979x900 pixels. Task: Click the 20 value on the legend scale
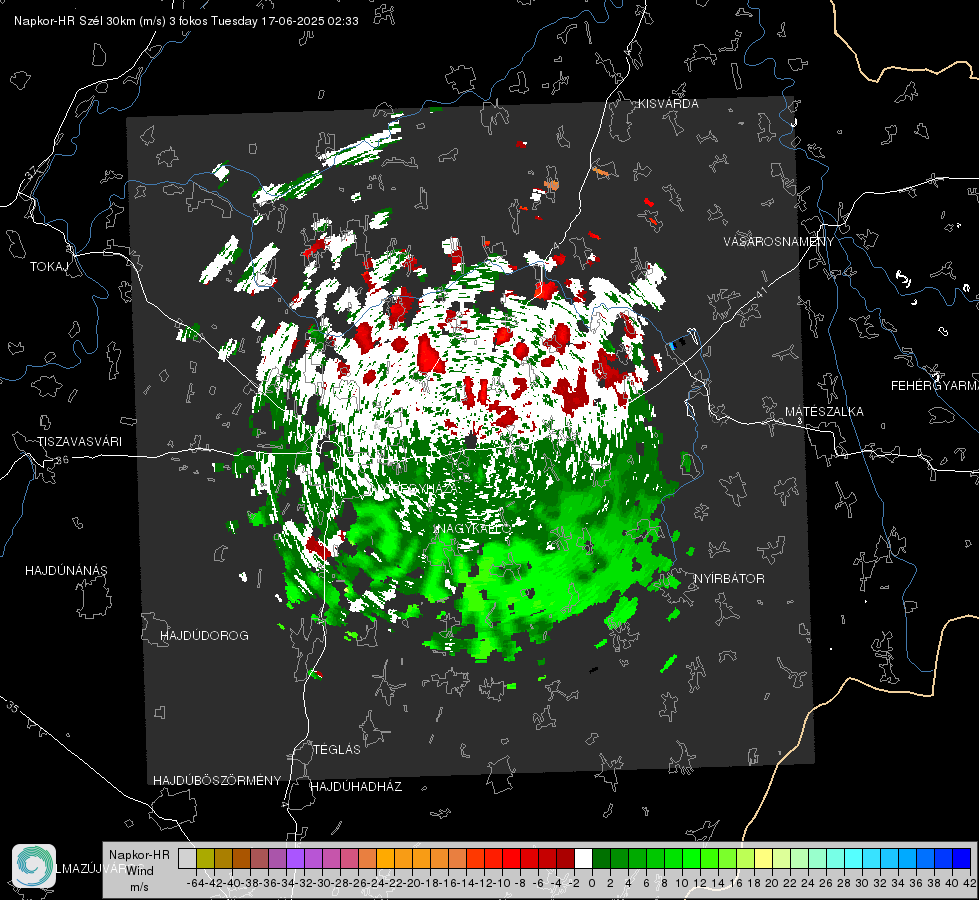[772, 883]
